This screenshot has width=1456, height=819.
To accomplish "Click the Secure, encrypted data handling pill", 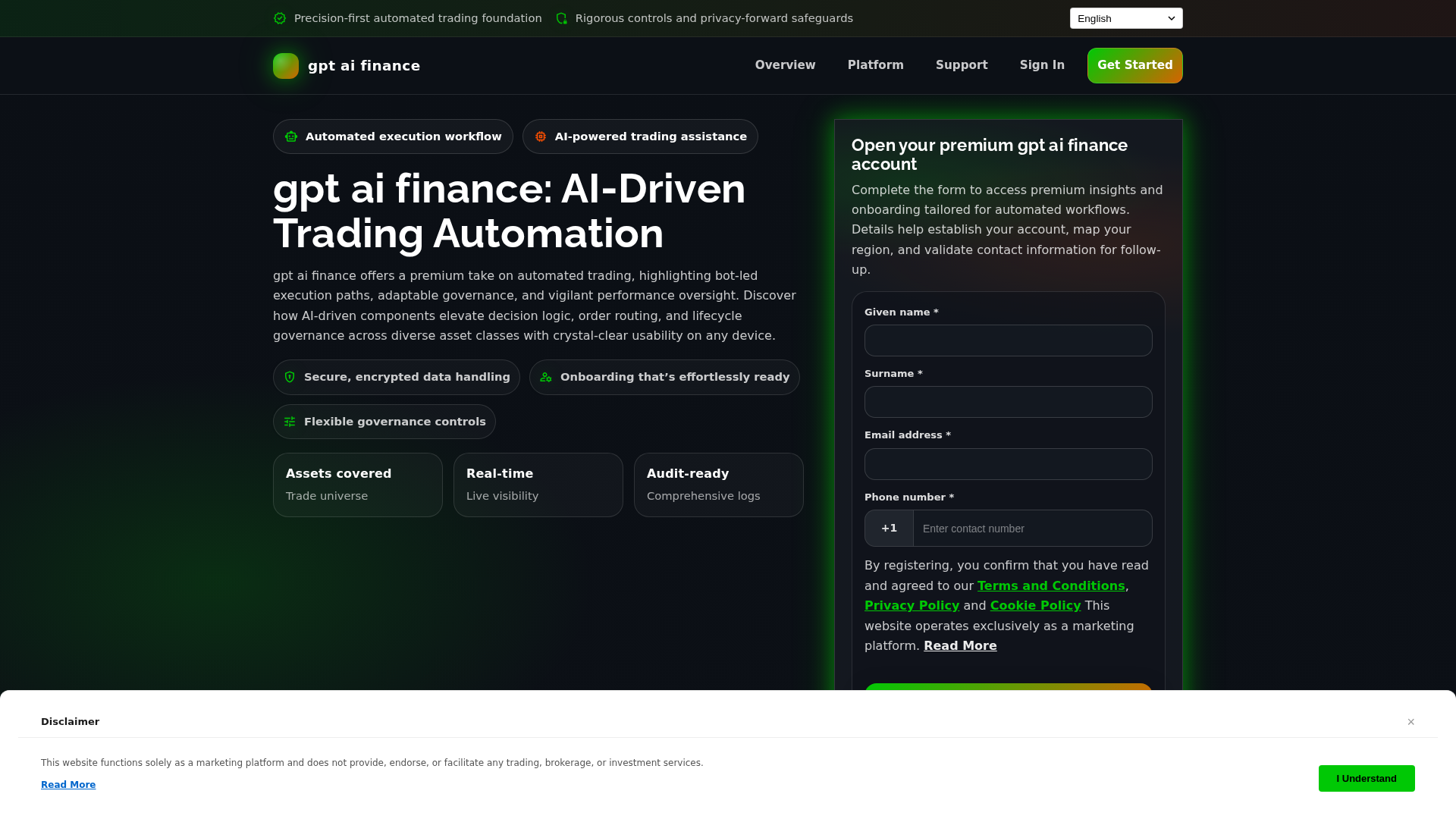I will pyautogui.click(x=397, y=377).
